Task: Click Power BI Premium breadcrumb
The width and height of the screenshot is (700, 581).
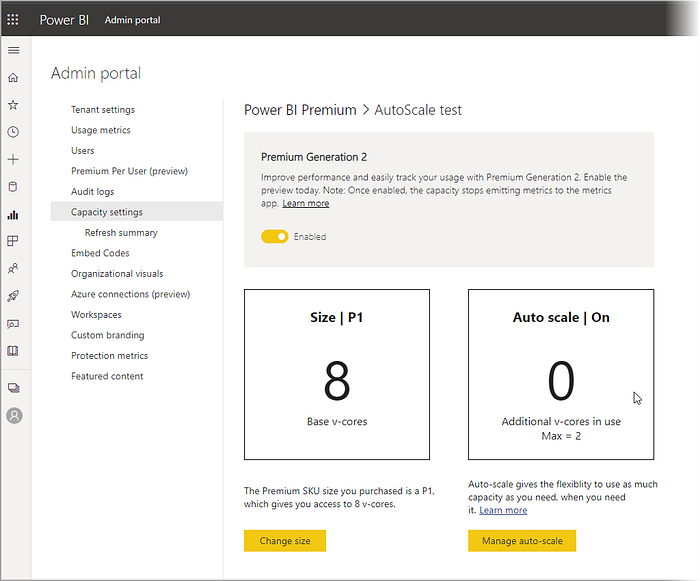Action: 300,110
